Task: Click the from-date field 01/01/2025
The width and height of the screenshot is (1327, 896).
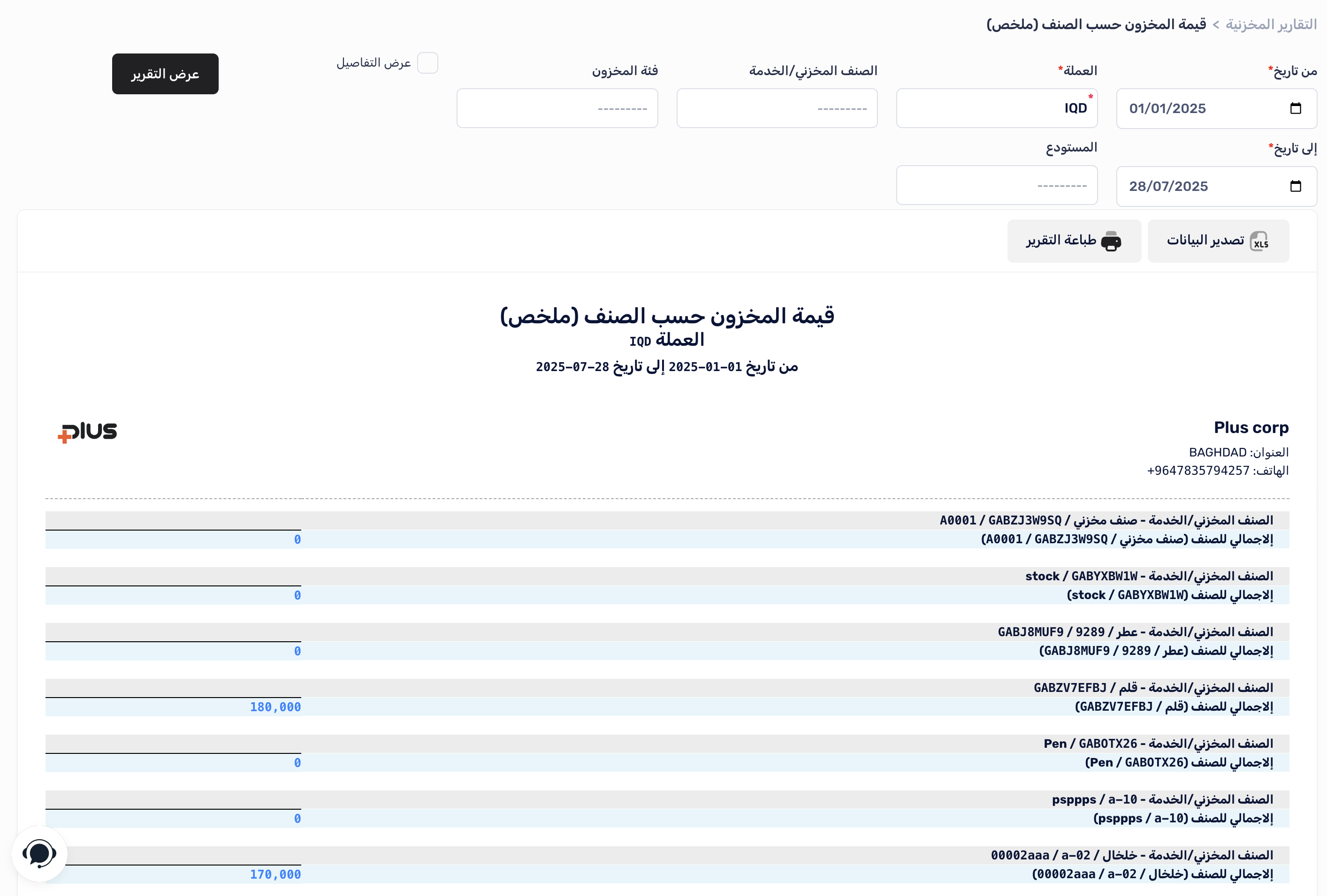Action: click(1167, 108)
